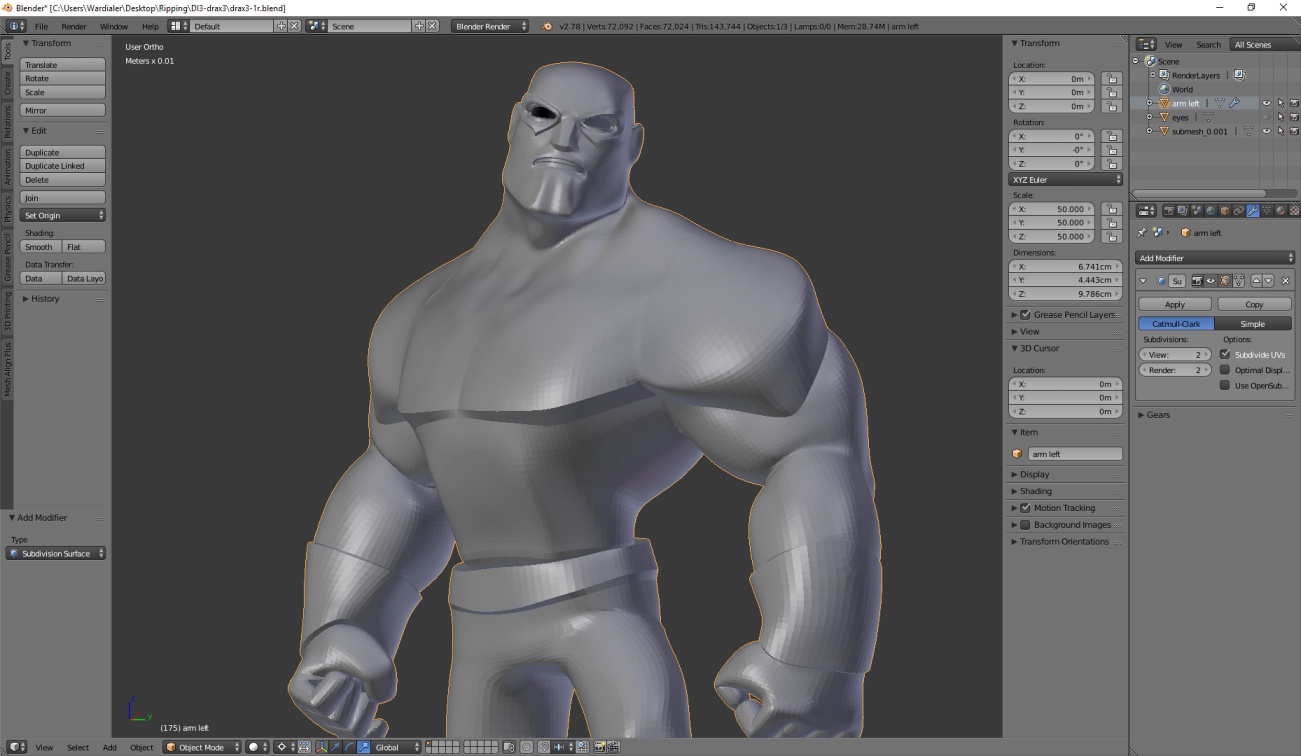Toggle Motion Tracking checkbox
Screen dimensions: 1301x756
1025,508
